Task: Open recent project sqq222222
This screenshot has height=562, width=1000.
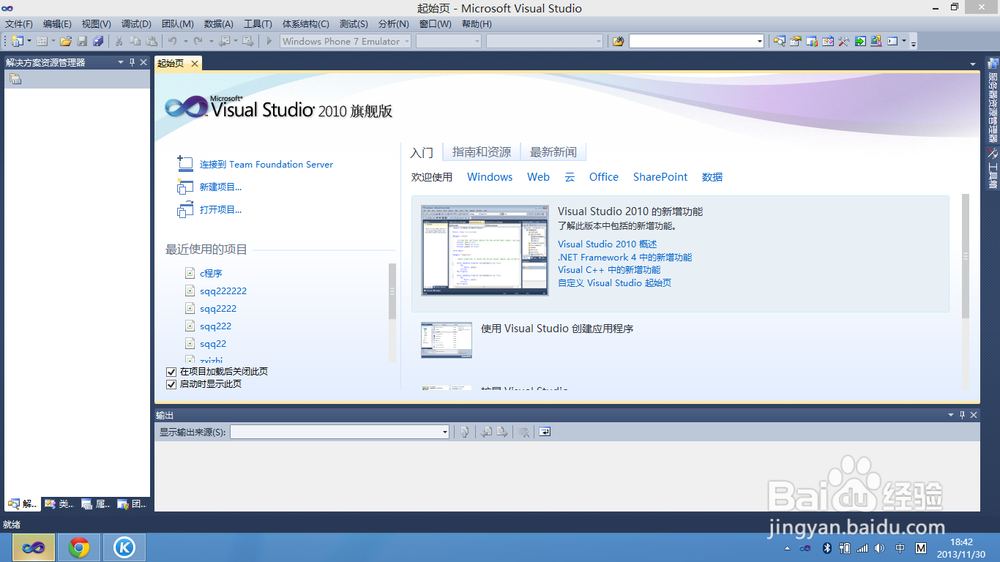Action: 223,291
